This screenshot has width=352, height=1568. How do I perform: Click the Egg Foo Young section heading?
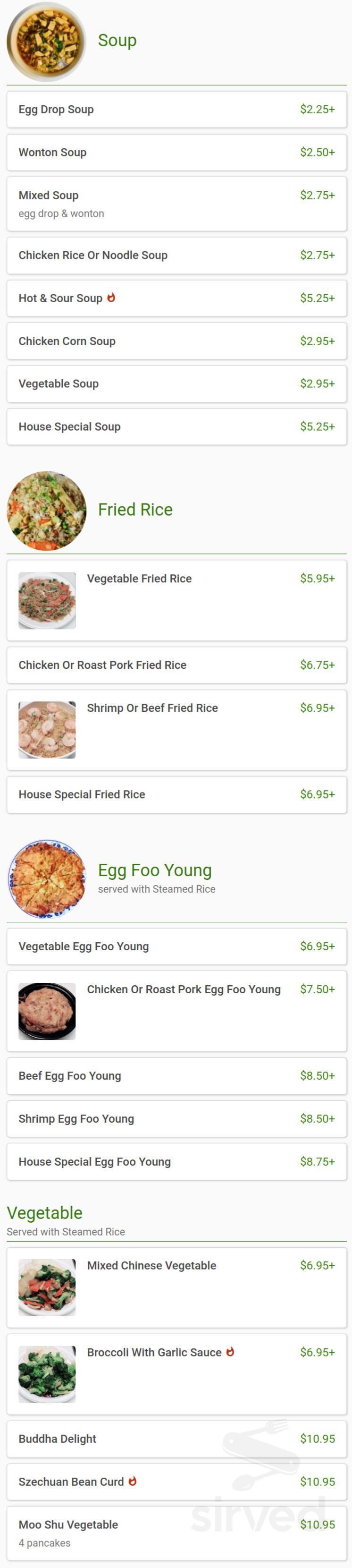point(154,870)
